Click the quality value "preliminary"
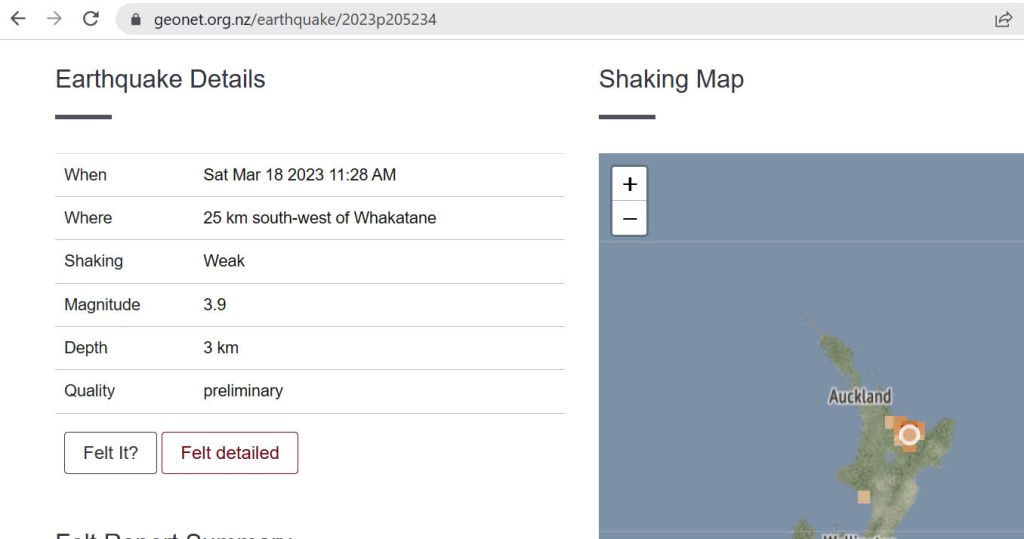This screenshot has width=1024, height=539. pyautogui.click(x=243, y=391)
